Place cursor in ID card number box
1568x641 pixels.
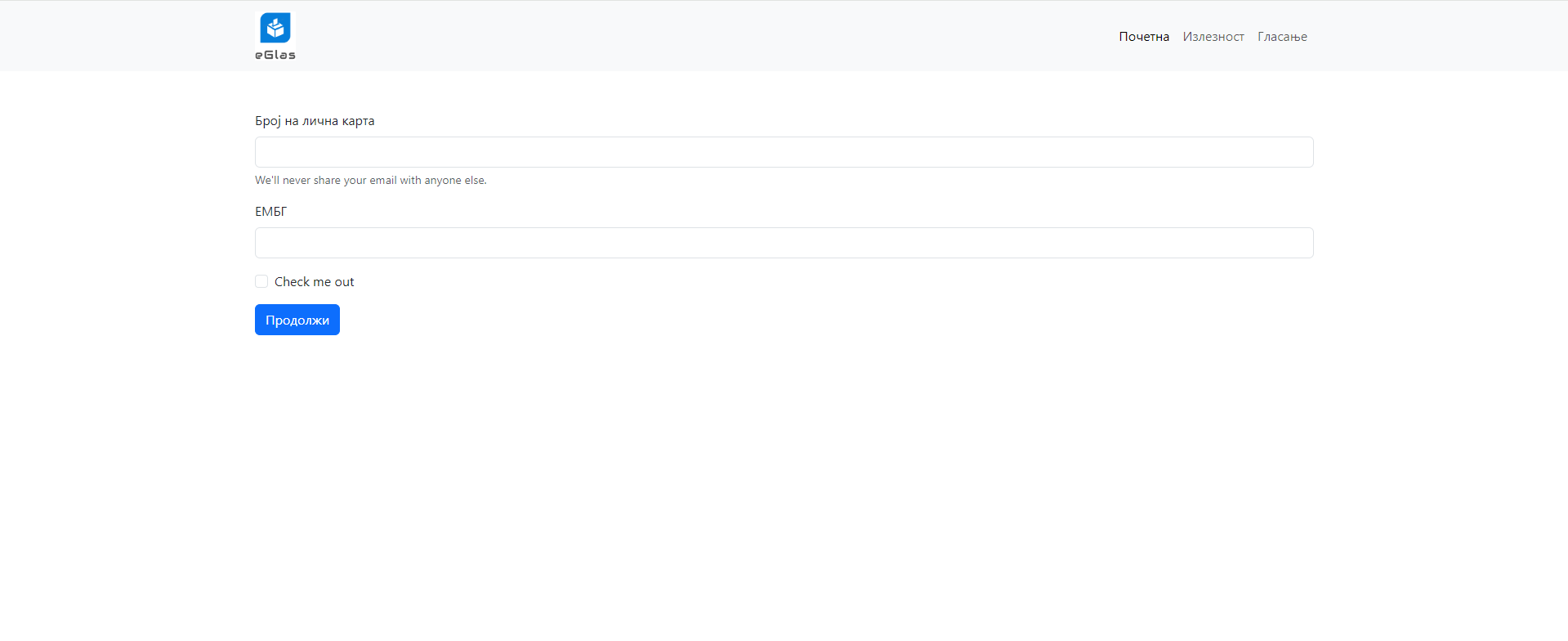coord(784,152)
